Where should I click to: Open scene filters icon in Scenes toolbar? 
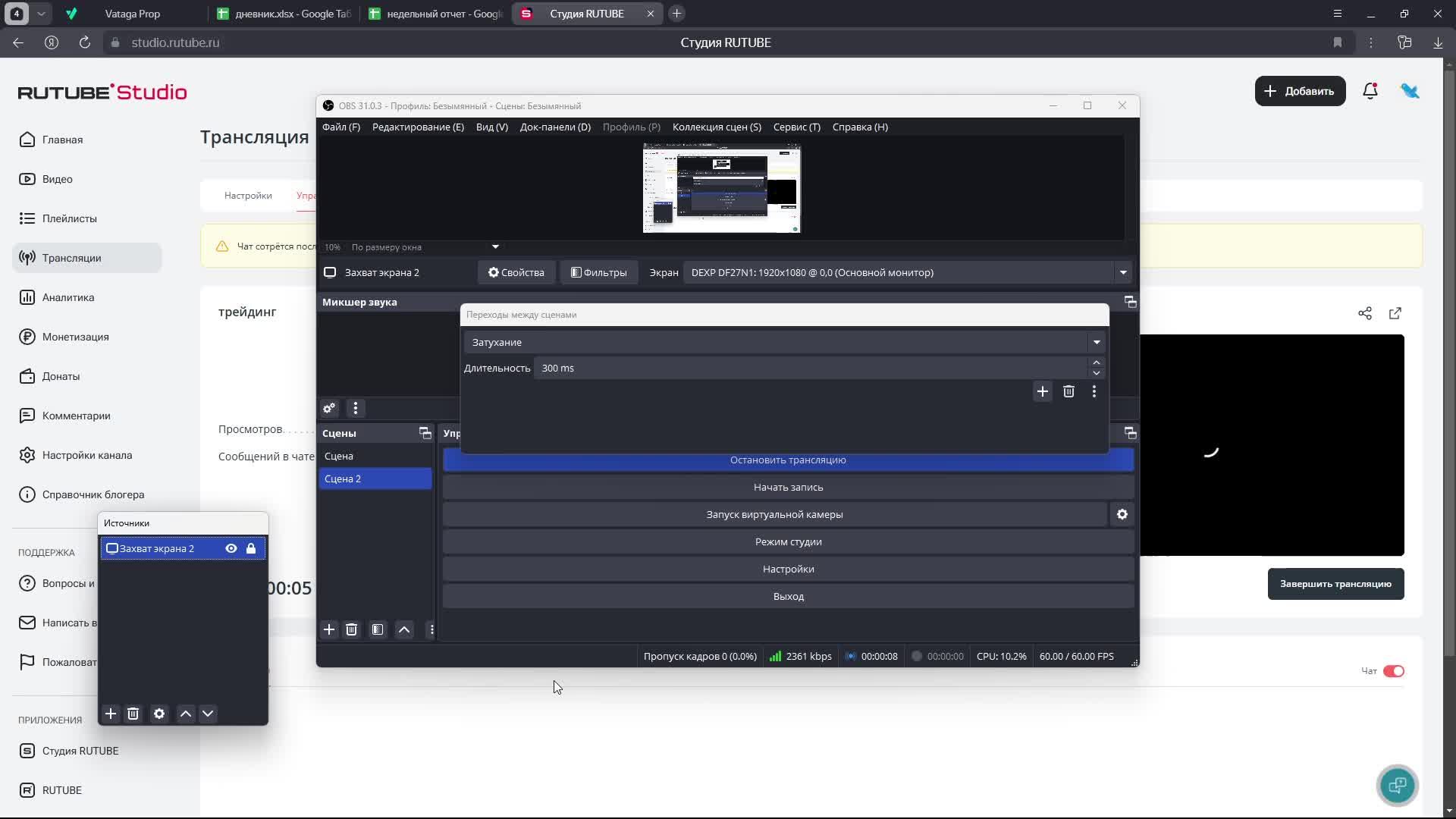pos(378,629)
